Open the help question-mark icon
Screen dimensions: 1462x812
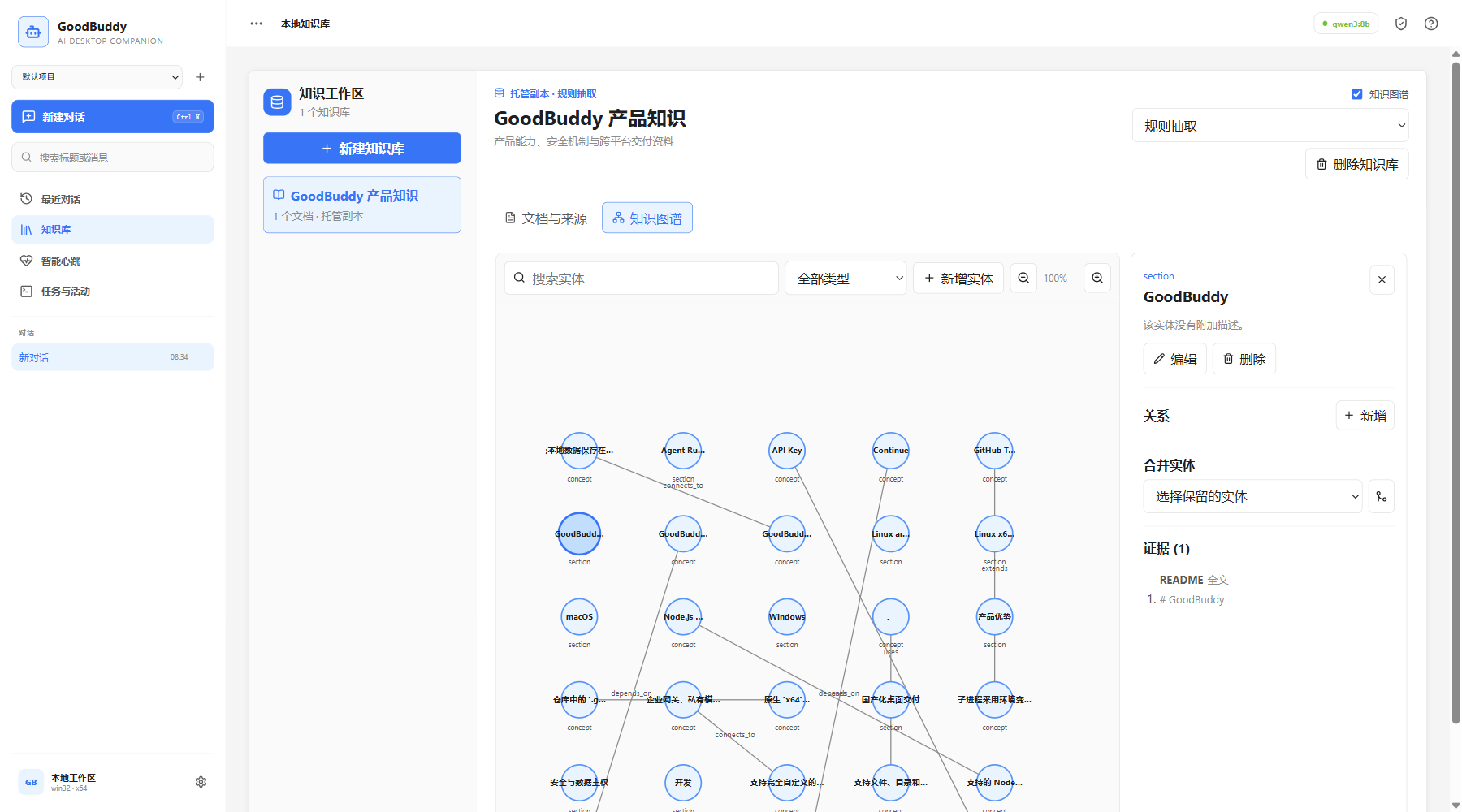tap(1431, 24)
